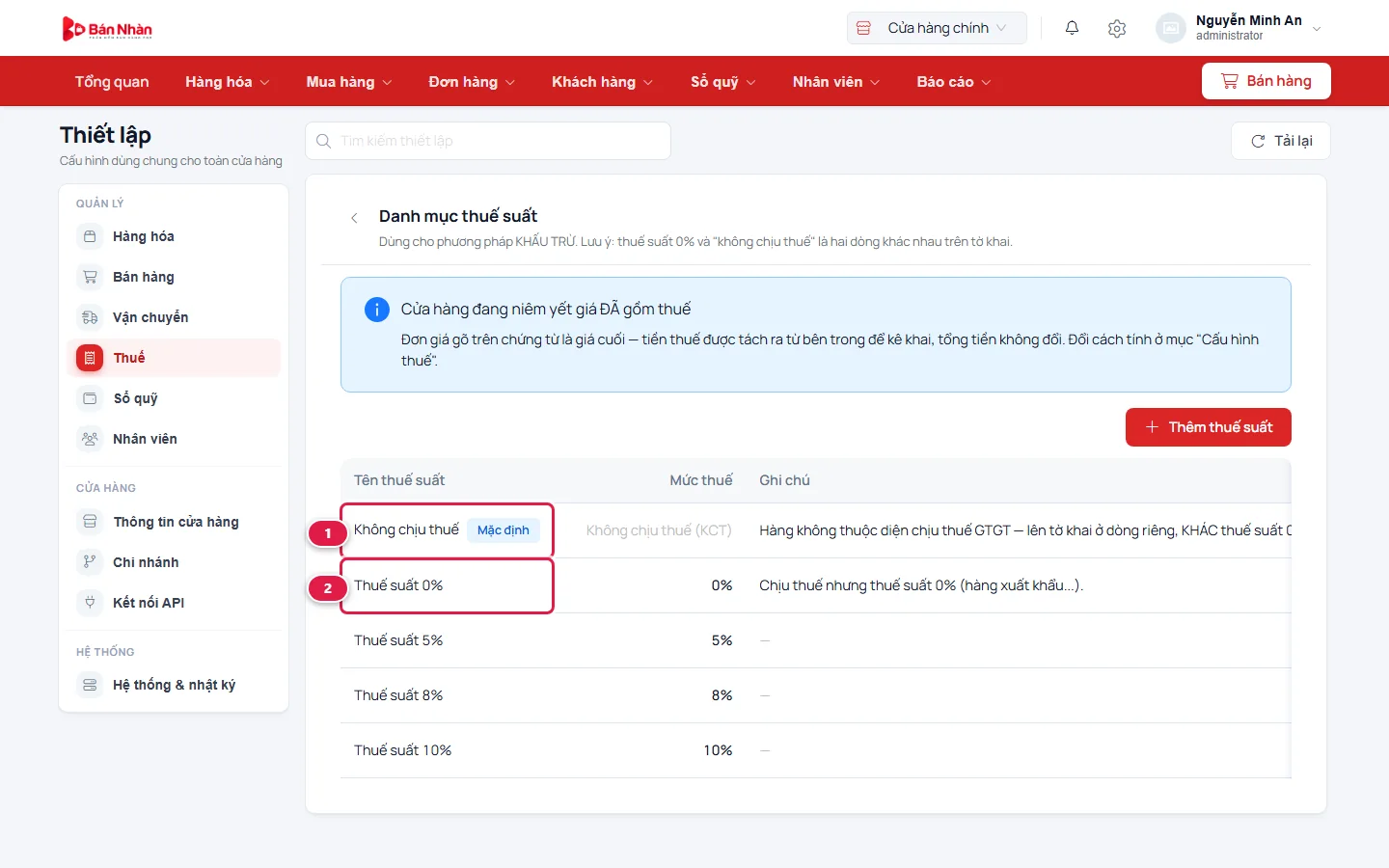Select the Thuế suất 8% row name

pos(398,695)
